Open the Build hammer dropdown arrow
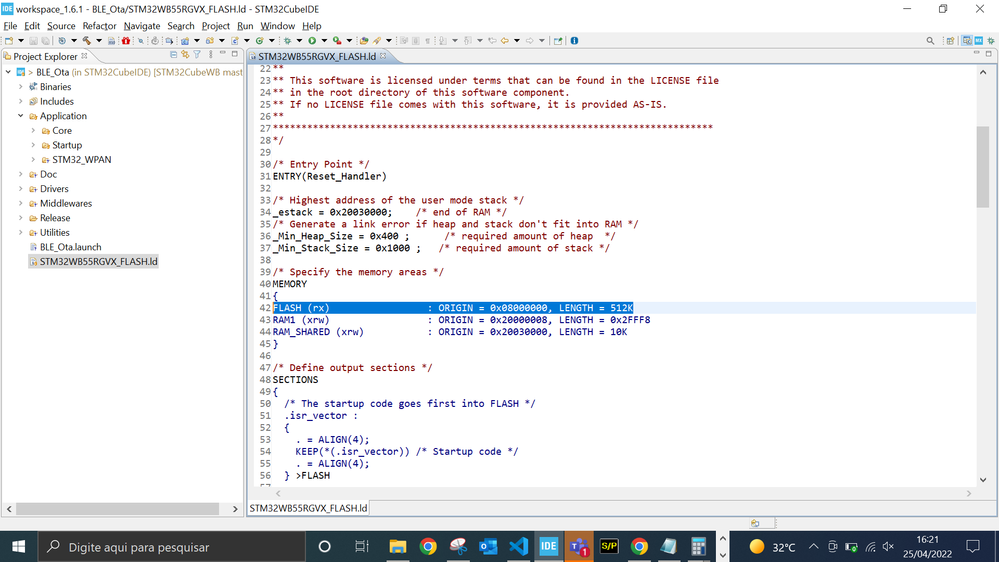 pos(99,41)
